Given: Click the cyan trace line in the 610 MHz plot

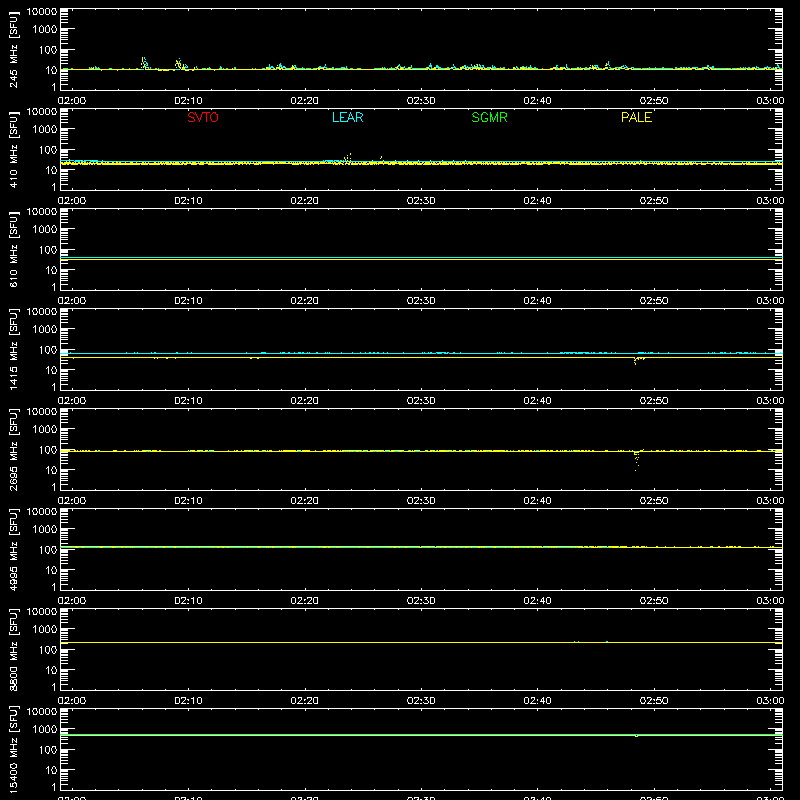Looking at the screenshot, I should click(421, 258).
